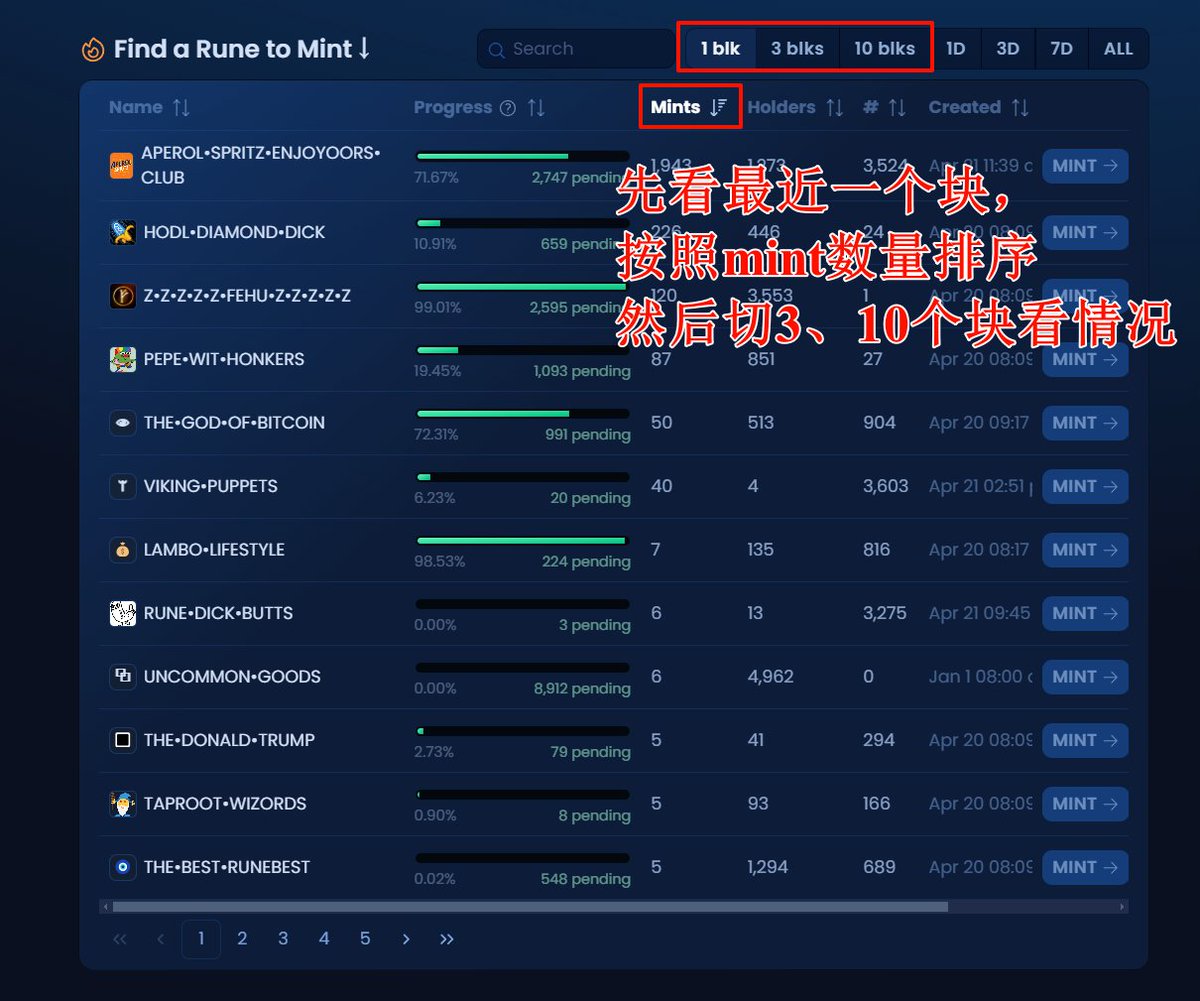Click the PEPE•WIT•HONKERS frog icon
The height and width of the screenshot is (1001, 1200).
pyautogui.click(x=122, y=359)
